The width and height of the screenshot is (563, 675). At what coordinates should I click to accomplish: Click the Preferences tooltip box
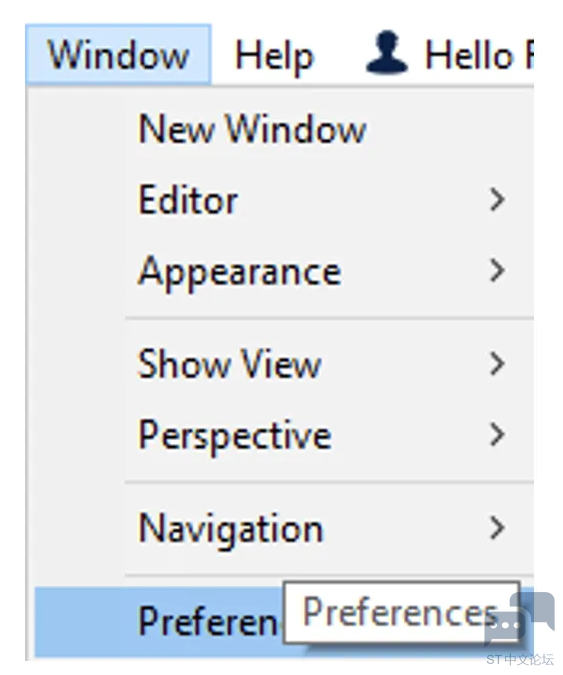(x=401, y=613)
